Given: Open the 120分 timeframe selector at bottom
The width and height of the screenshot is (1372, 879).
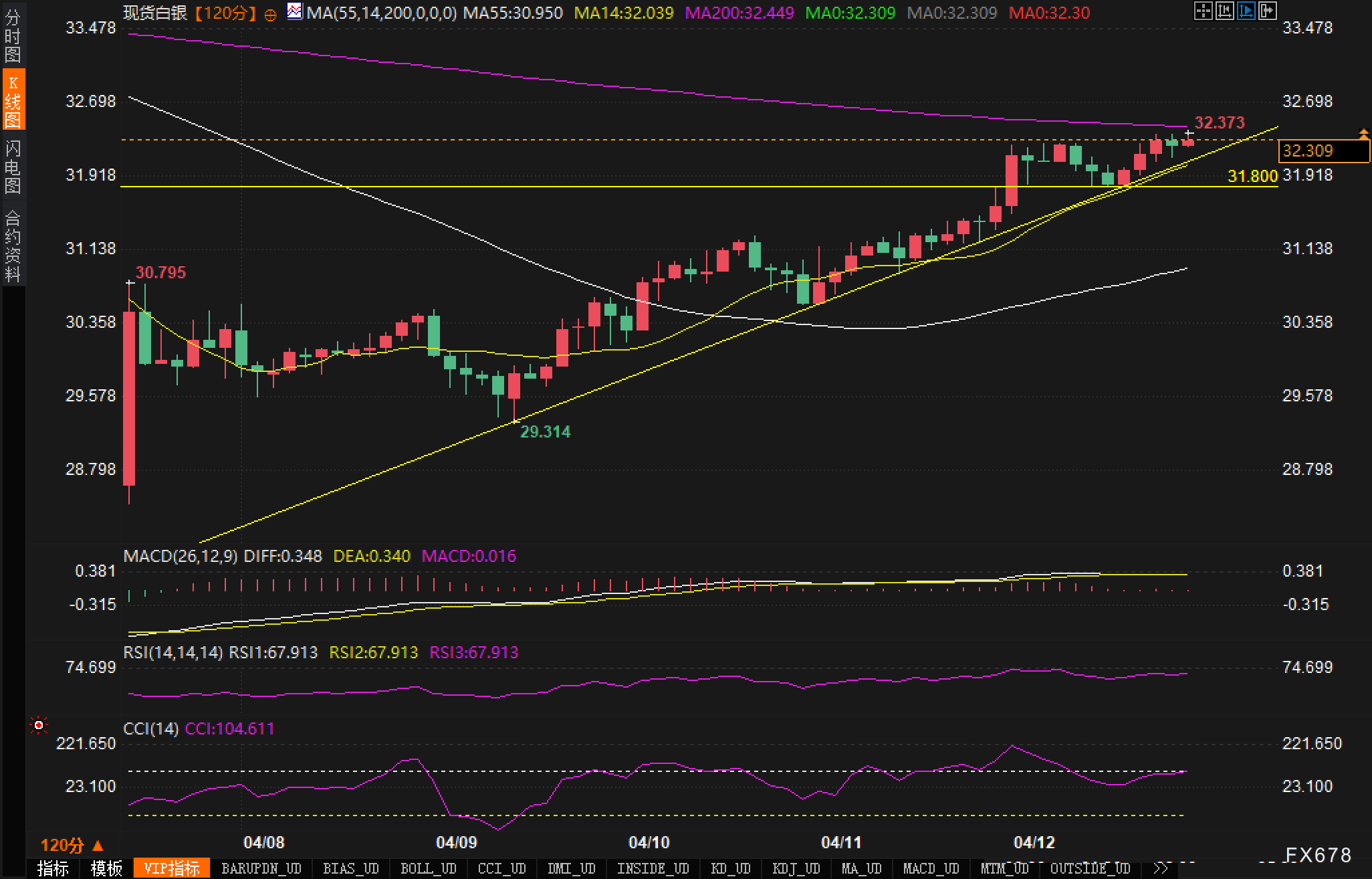Looking at the screenshot, I should click(71, 845).
